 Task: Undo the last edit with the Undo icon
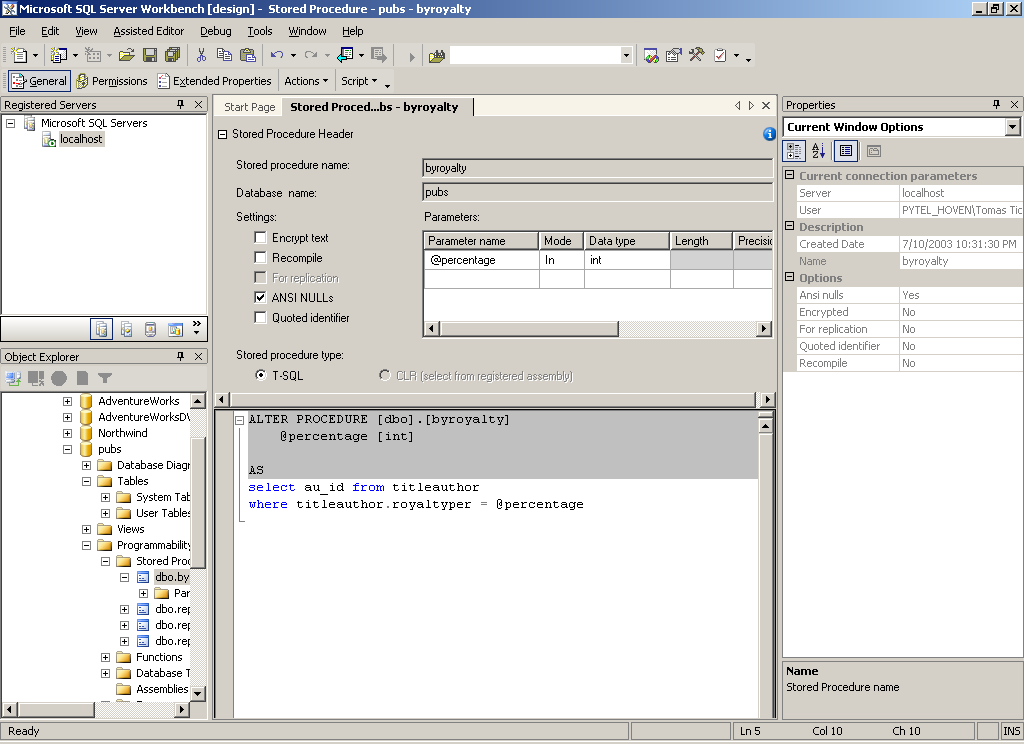(x=278, y=56)
